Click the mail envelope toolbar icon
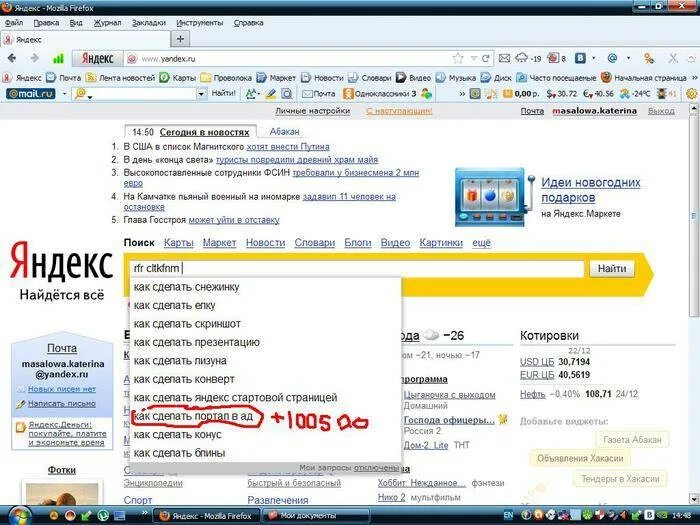700x525 pixels. [504, 58]
